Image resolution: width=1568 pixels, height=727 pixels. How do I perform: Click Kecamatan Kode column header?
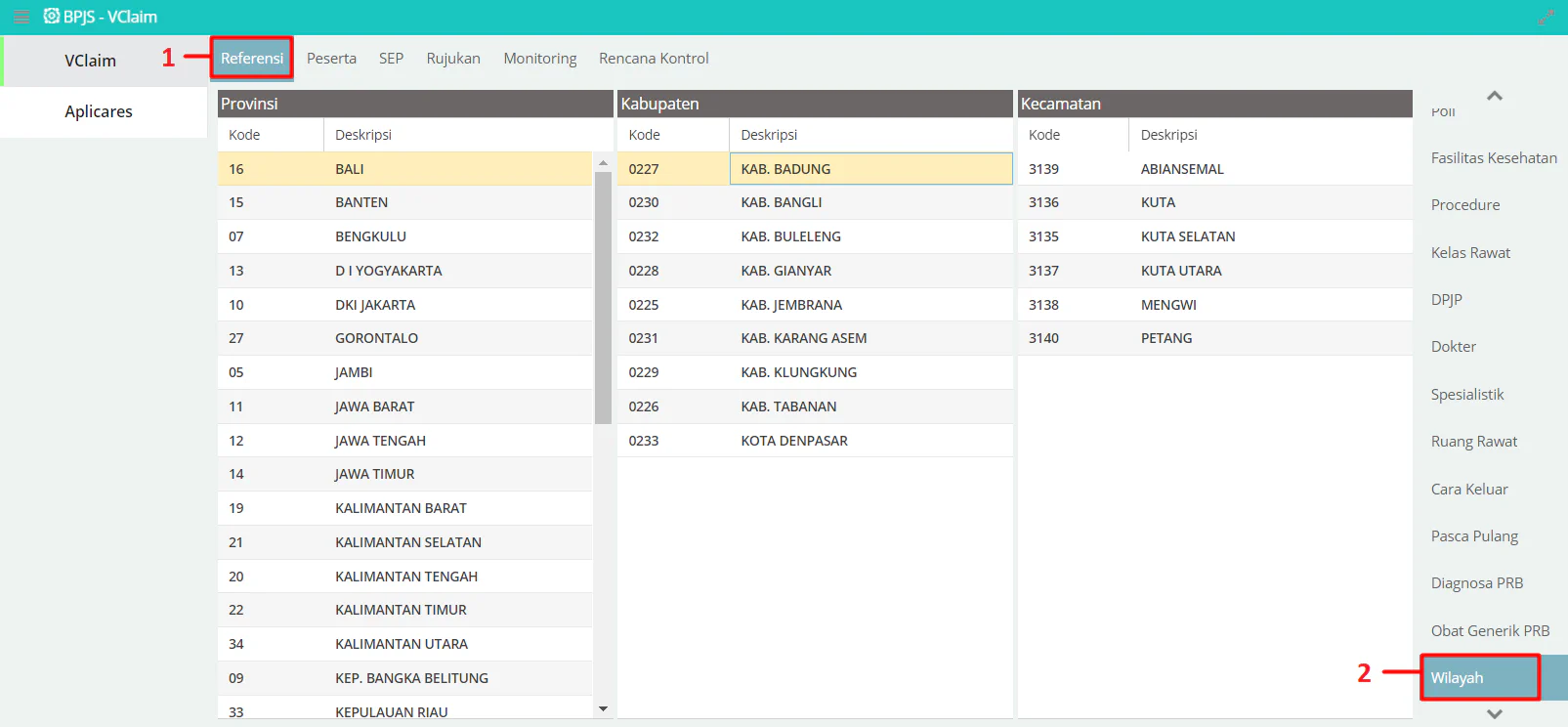coord(1073,135)
